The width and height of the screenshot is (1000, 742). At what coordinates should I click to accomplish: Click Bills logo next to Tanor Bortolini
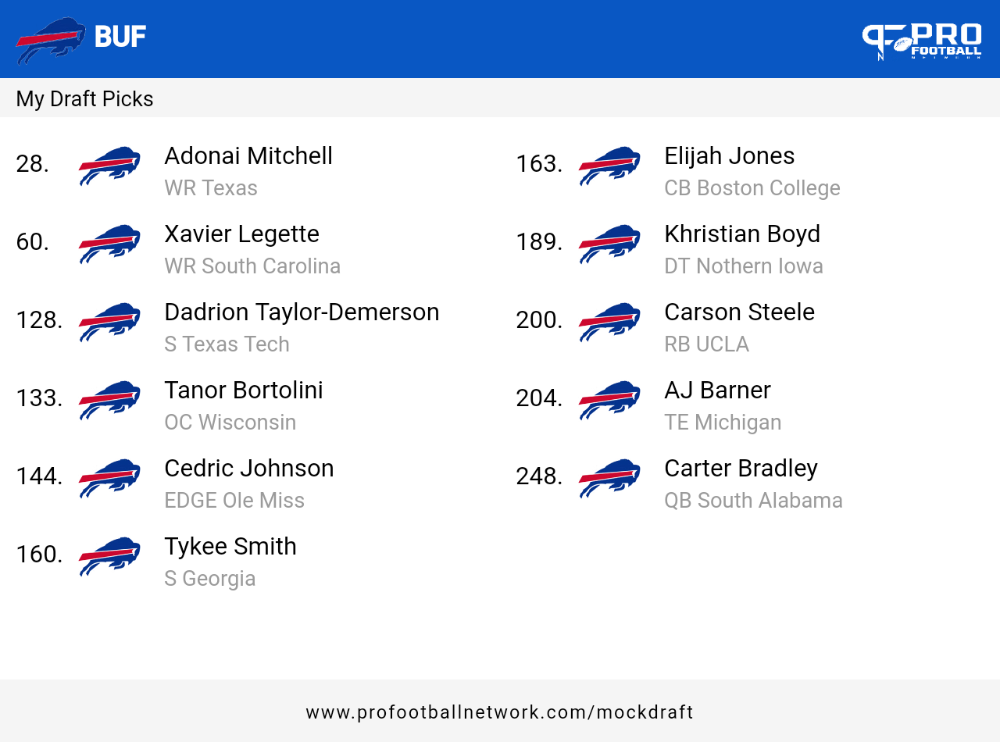click(x=110, y=399)
